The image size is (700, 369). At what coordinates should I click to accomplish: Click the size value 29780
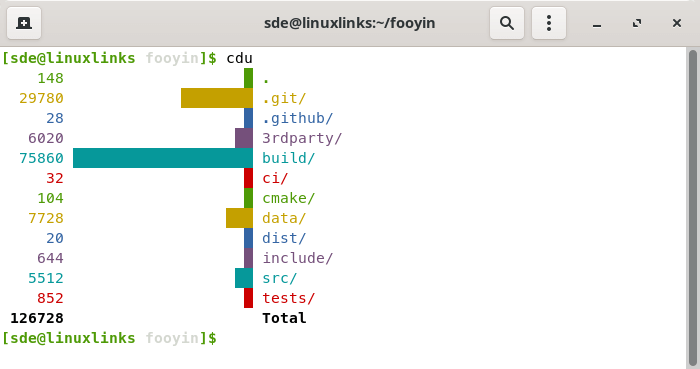pos(42,98)
